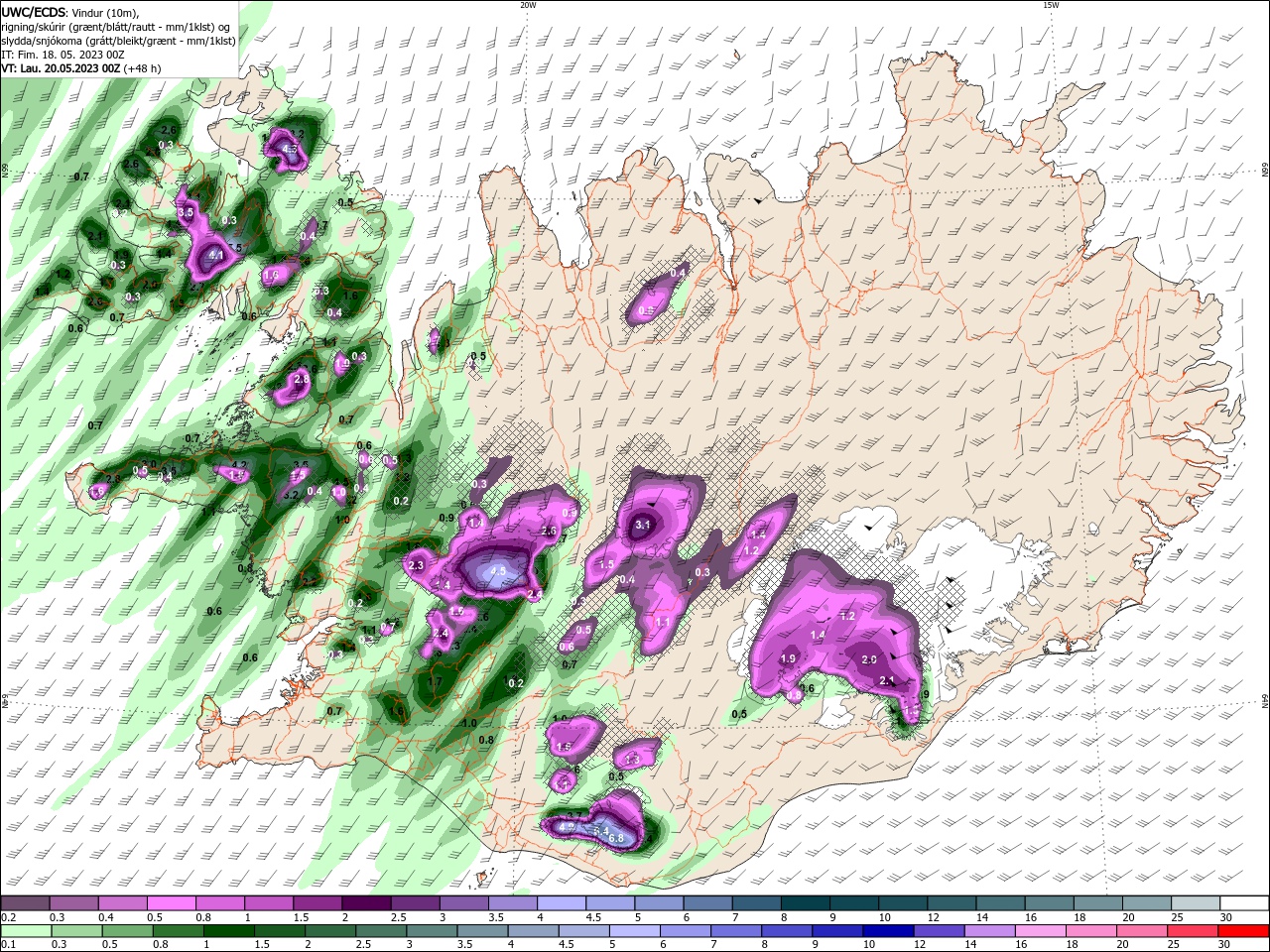The image size is (1270, 952).
Task: Click the 'IT: Fim. 18. 05. 2023 00Z' line
Action: pyautogui.click(x=64, y=55)
